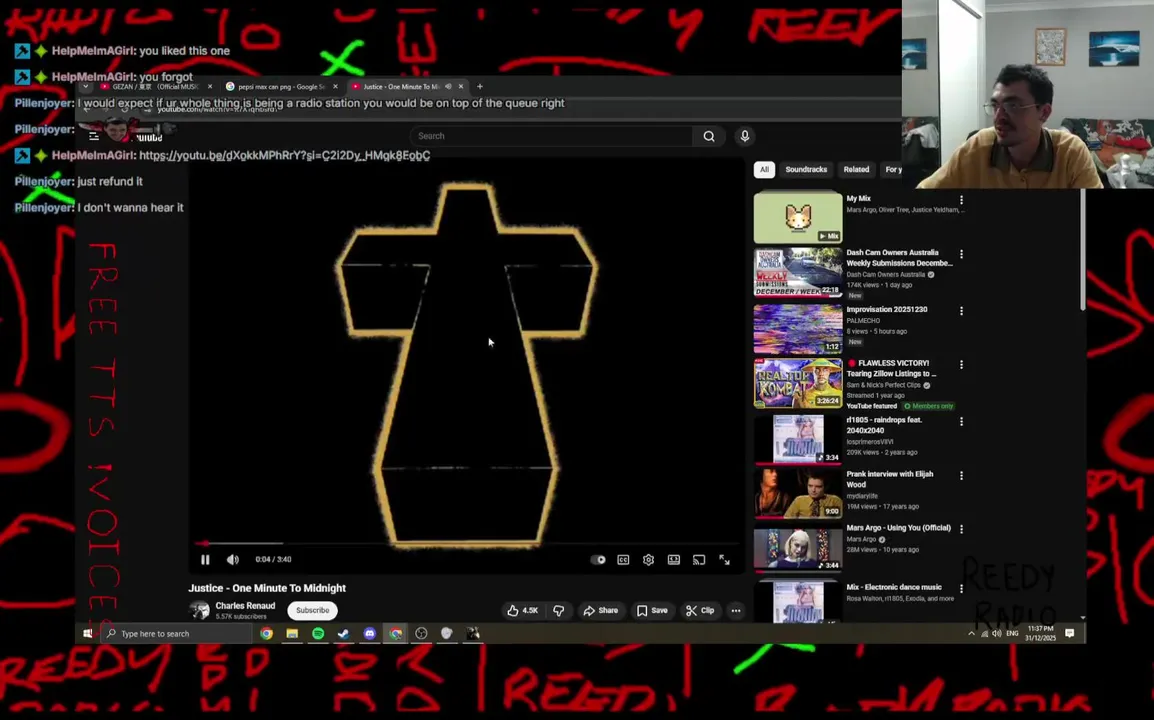The image size is (1154, 720).
Task: Open FLAWLESS VICTORY Realtor Kombat thumbnail
Action: [x=798, y=383]
